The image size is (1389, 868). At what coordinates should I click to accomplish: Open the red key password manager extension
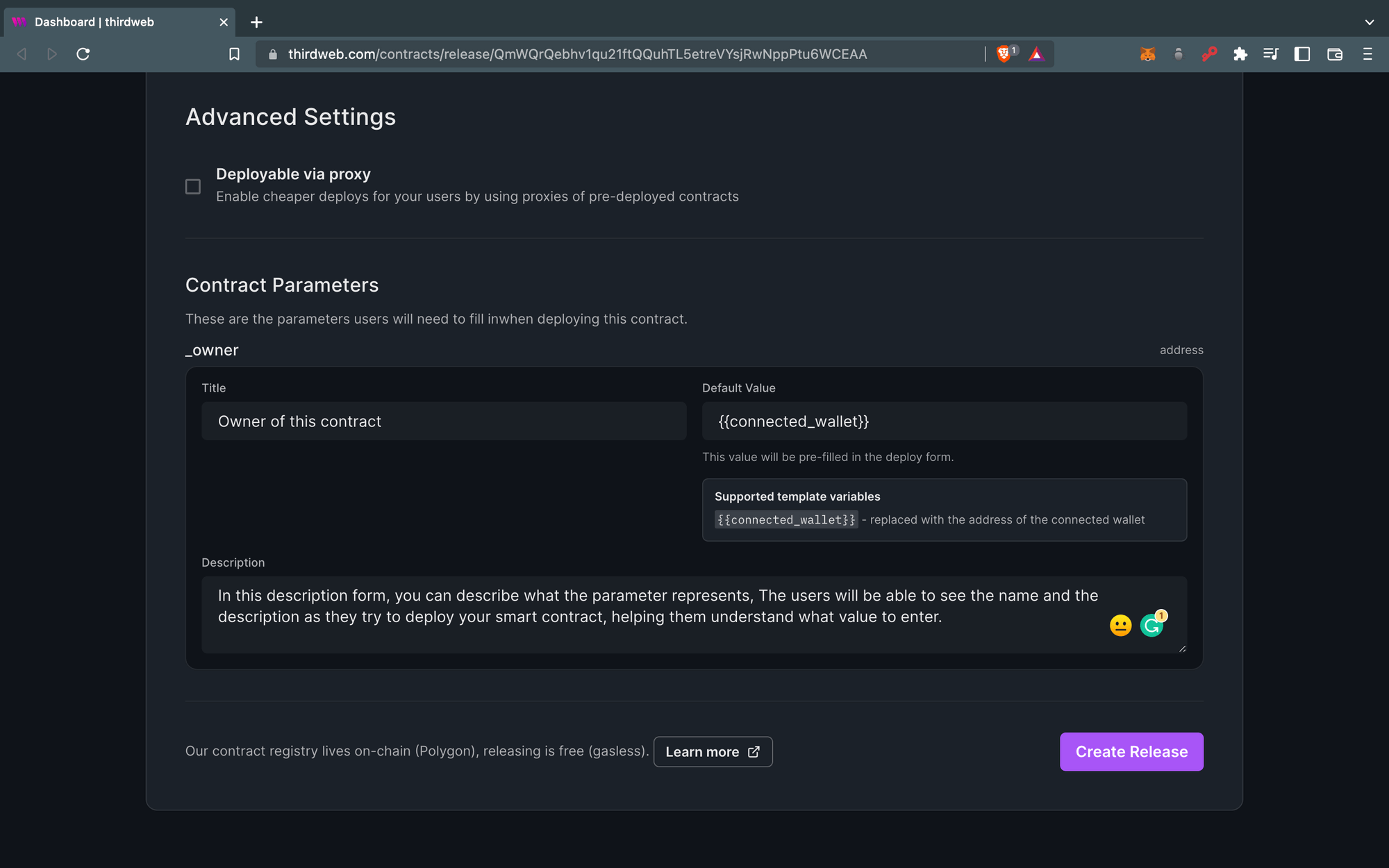click(1210, 54)
